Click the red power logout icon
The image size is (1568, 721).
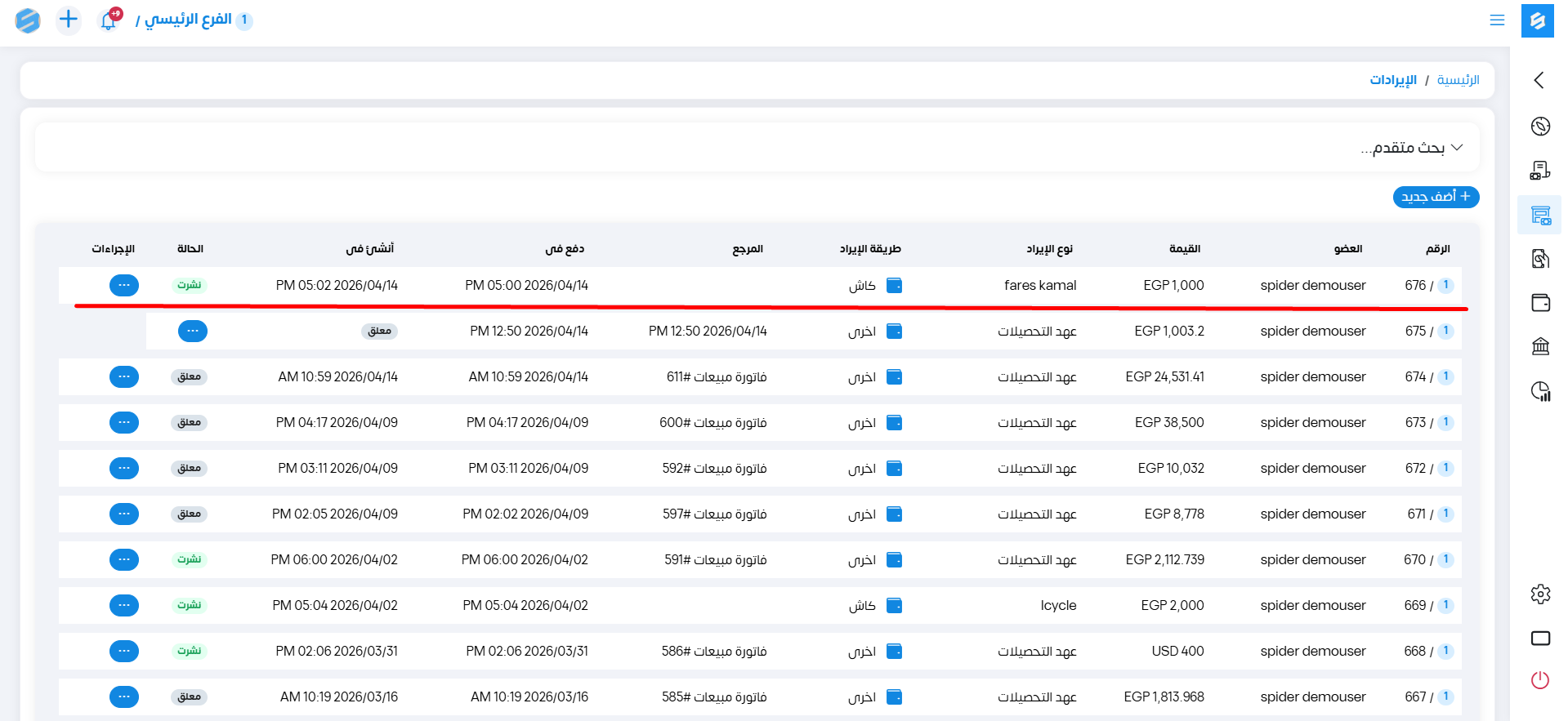click(1540, 680)
